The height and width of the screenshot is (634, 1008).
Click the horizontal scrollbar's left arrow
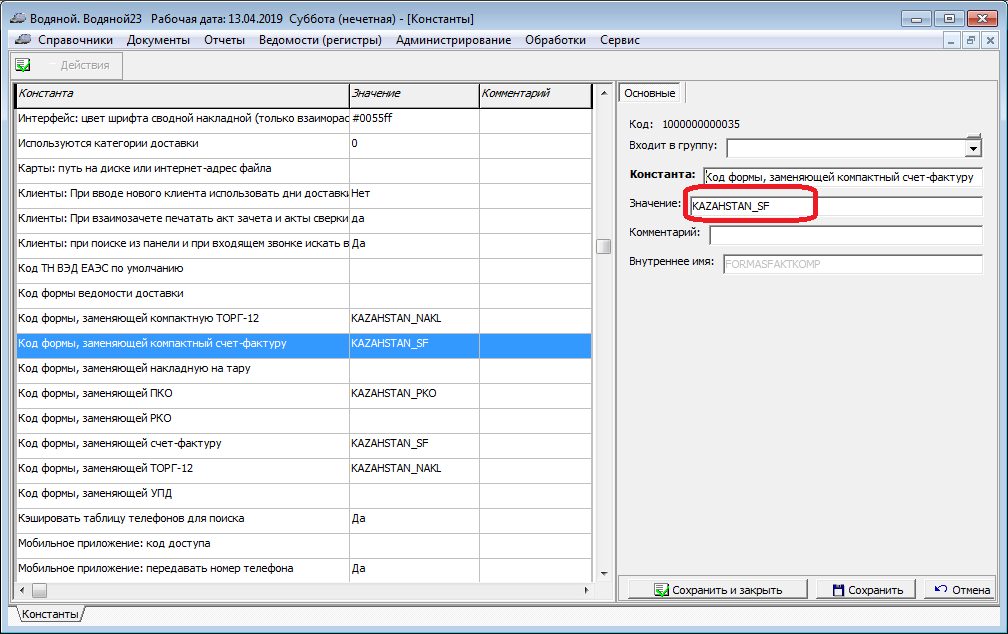22,589
